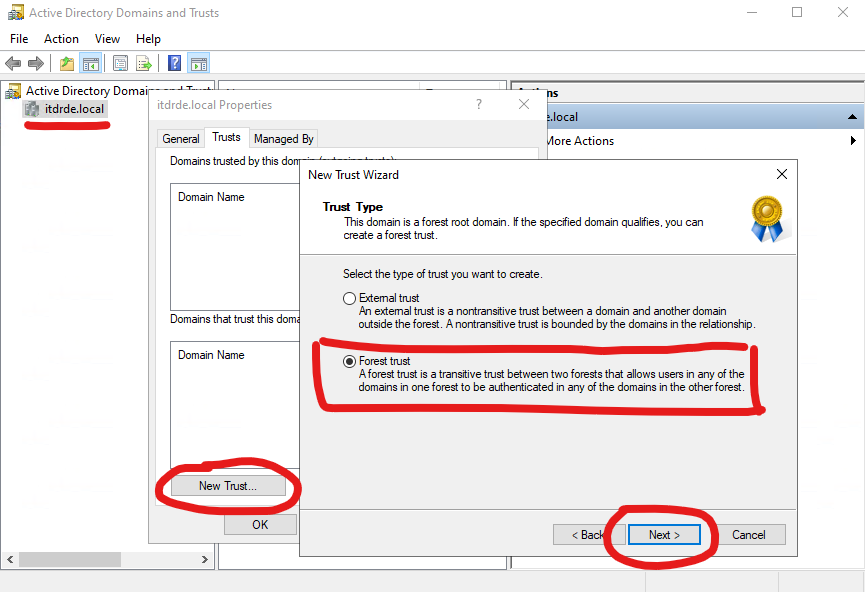Cancel the New Trust Wizard
Image resolution: width=865 pixels, height=592 pixels.
click(749, 535)
